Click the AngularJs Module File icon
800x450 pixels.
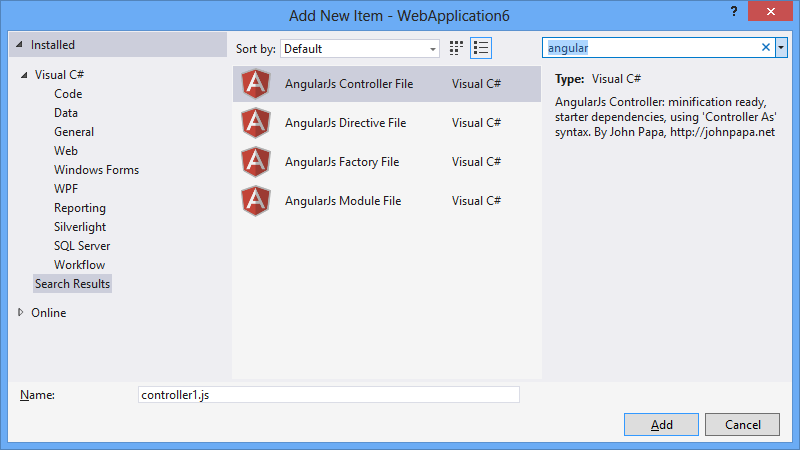coord(256,201)
